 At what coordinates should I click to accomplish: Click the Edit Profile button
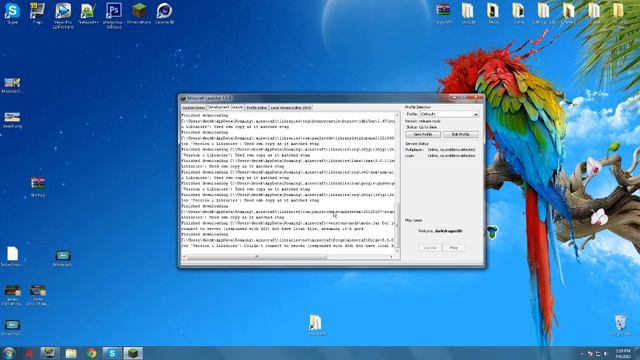coord(460,134)
